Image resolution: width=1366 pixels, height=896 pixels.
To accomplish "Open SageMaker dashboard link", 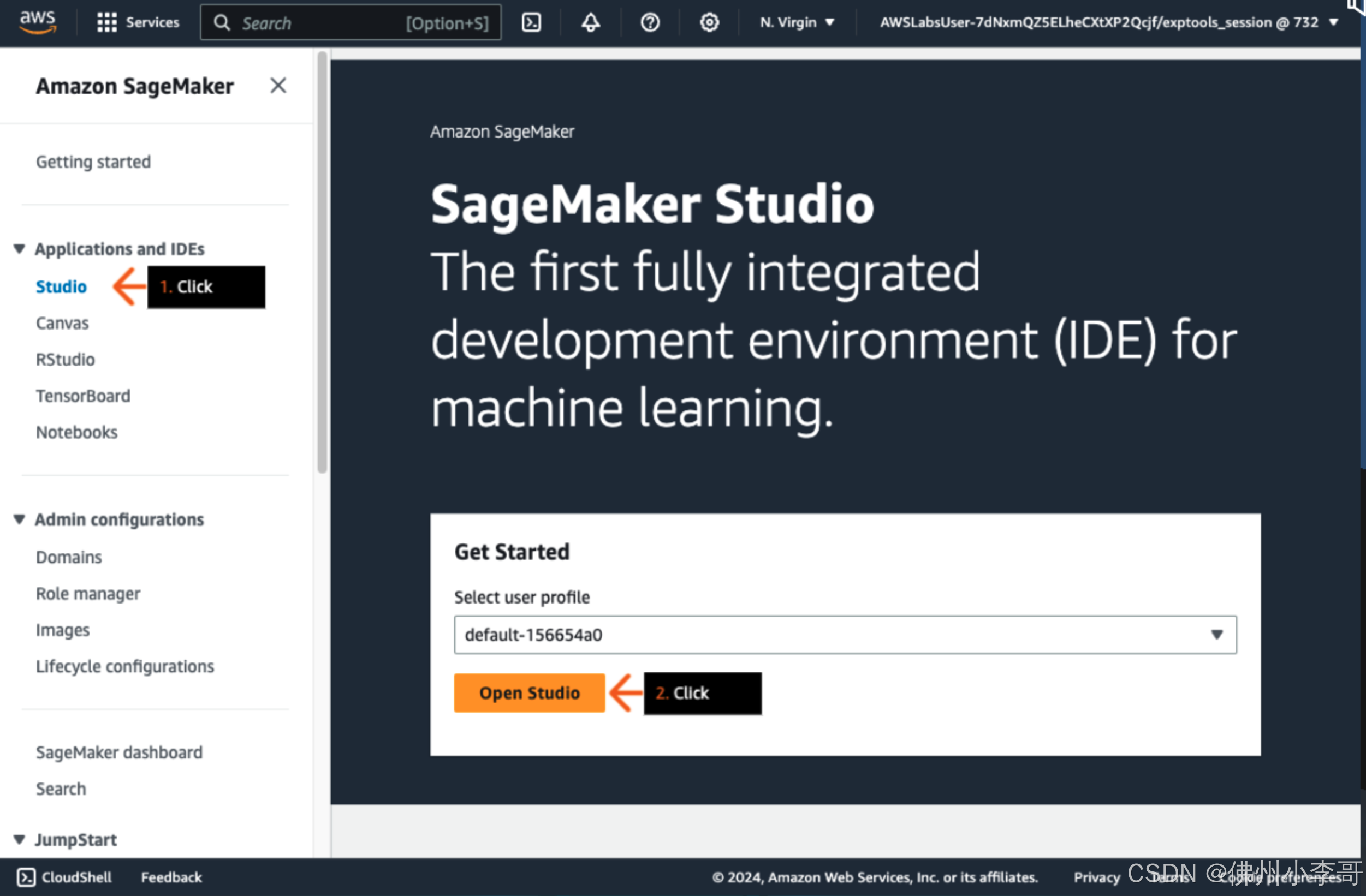I will point(119,752).
